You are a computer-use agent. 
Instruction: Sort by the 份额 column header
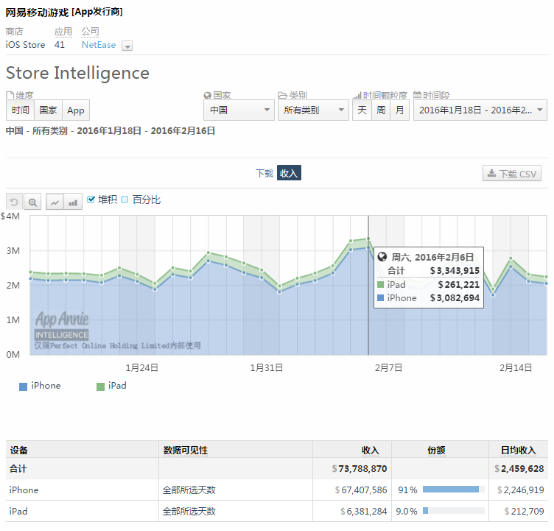(436, 450)
